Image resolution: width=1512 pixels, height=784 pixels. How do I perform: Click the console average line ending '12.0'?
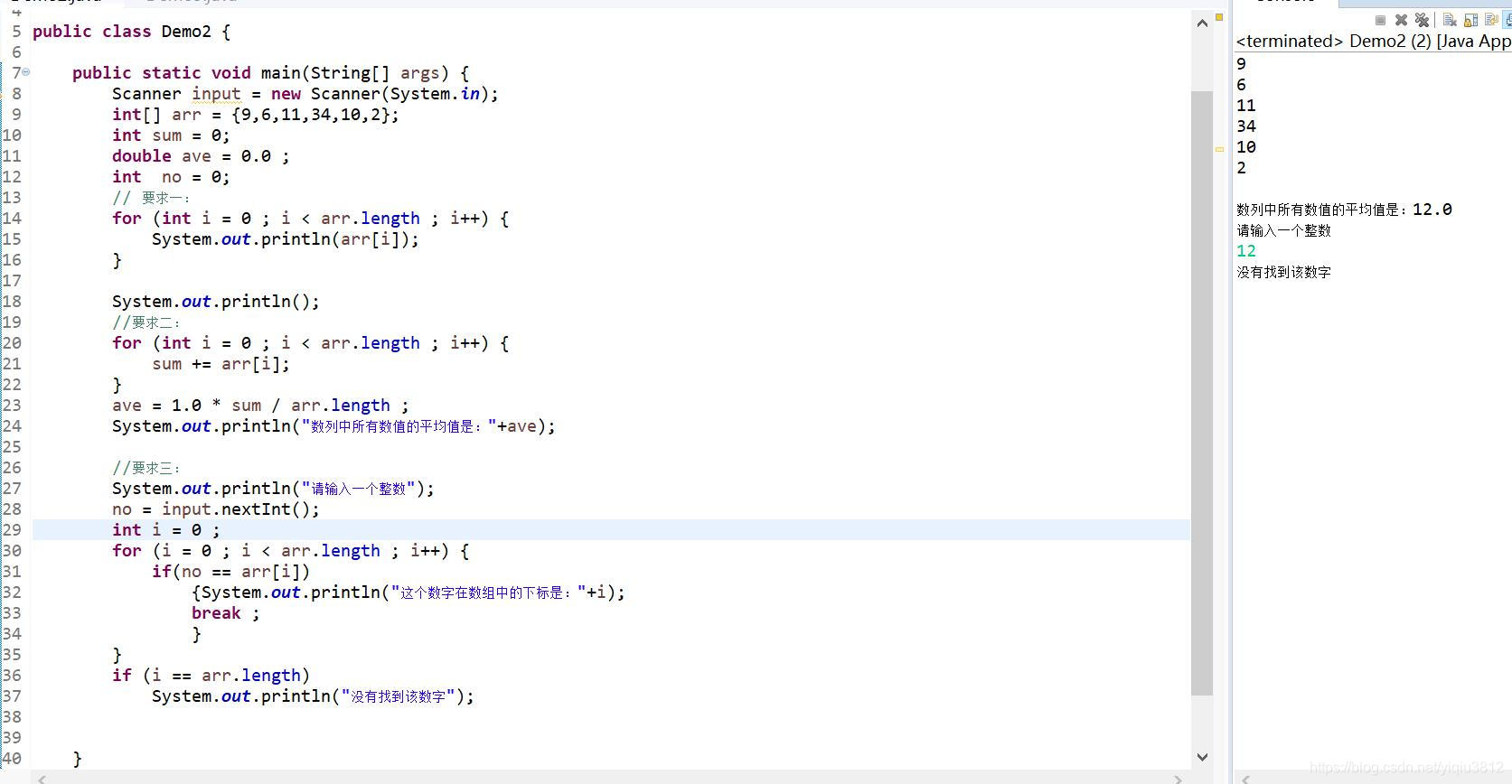[1345, 210]
